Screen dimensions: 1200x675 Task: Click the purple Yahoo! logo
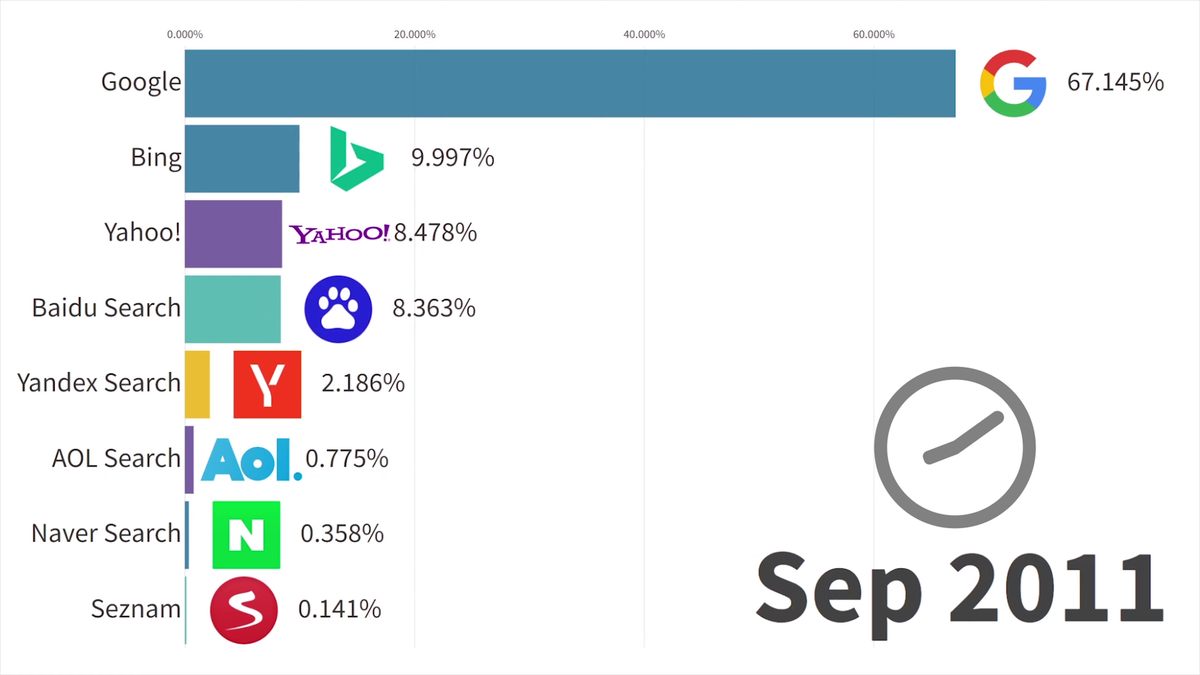coord(340,234)
